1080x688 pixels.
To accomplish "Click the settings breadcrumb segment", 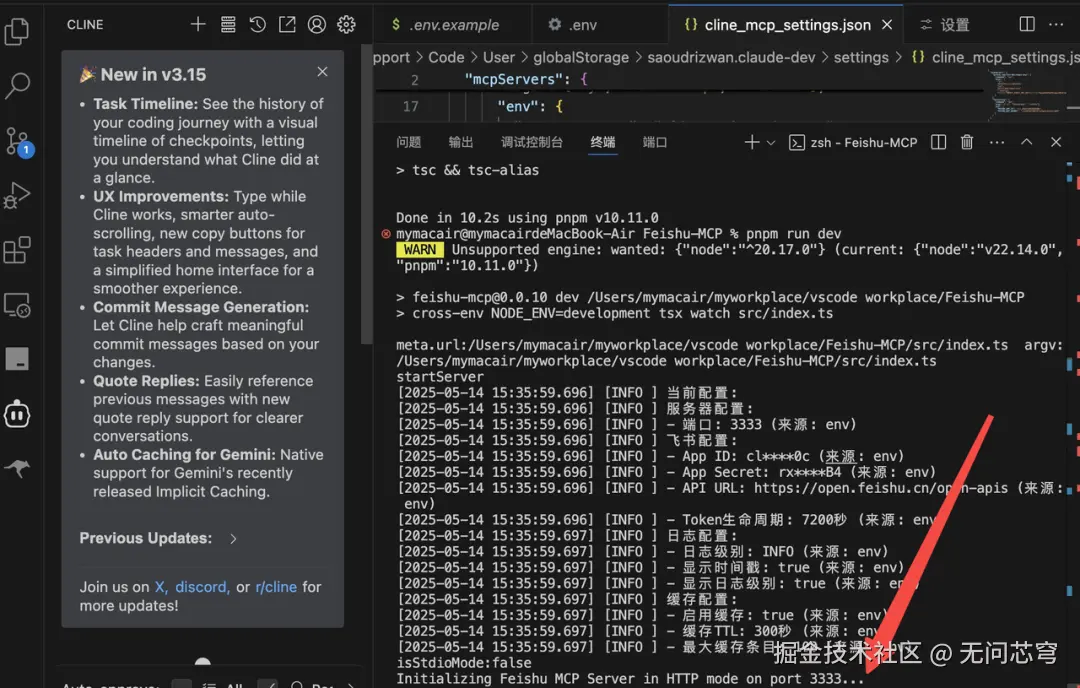I will click(861, 57).
